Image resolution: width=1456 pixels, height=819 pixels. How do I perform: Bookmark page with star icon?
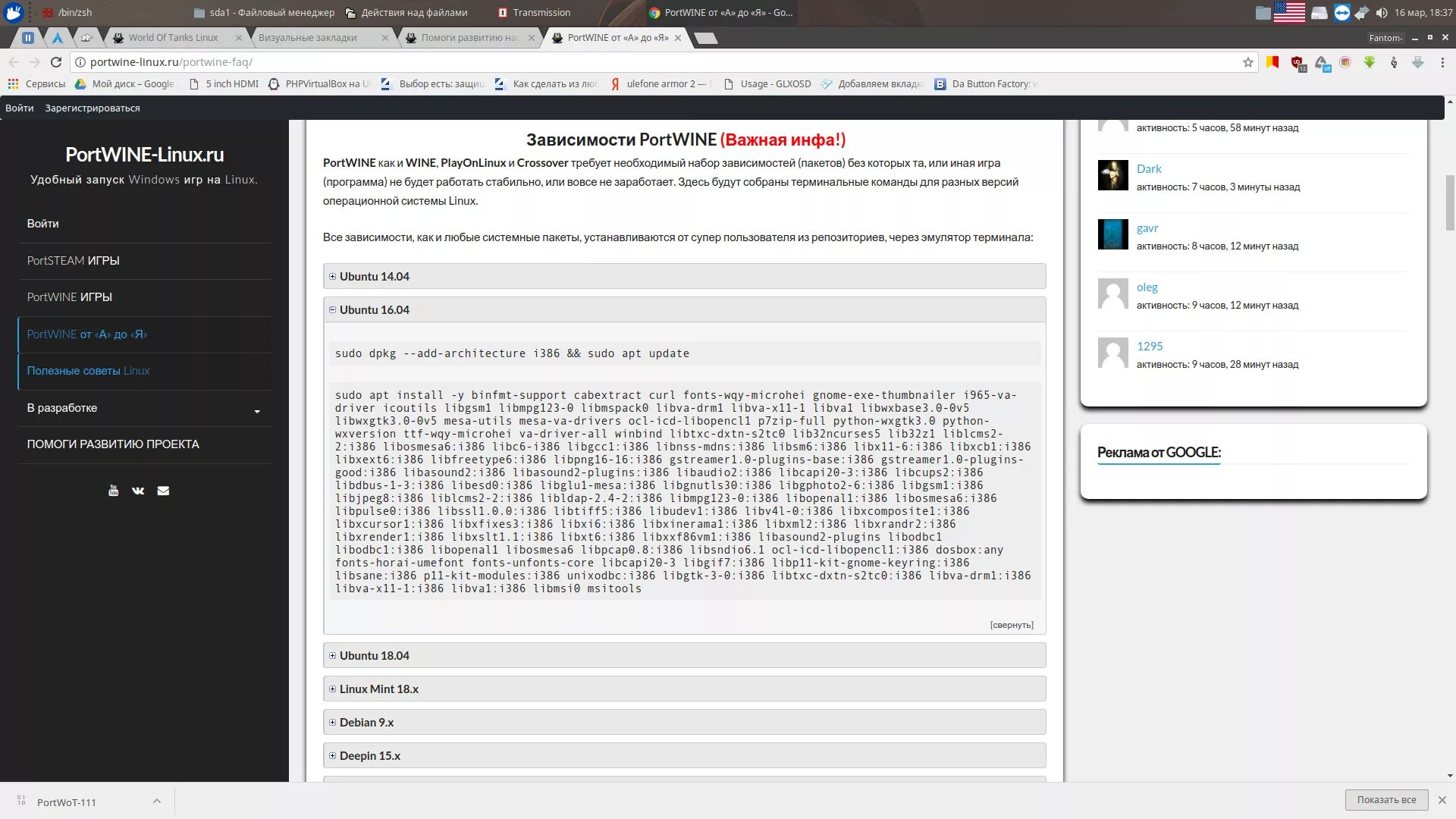coord(1247,62)
